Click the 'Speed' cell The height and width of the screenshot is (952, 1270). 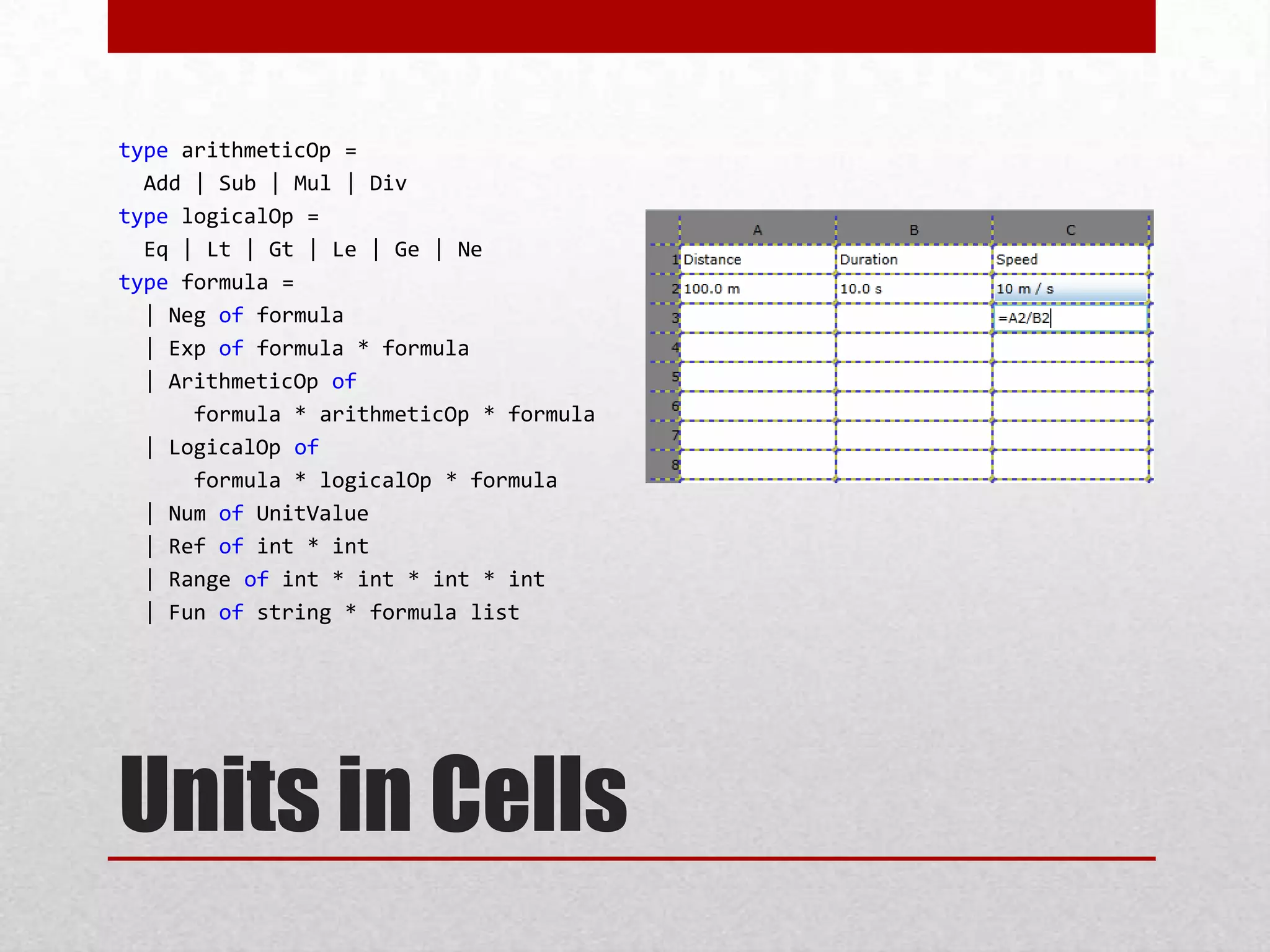tap(1070, 259)
